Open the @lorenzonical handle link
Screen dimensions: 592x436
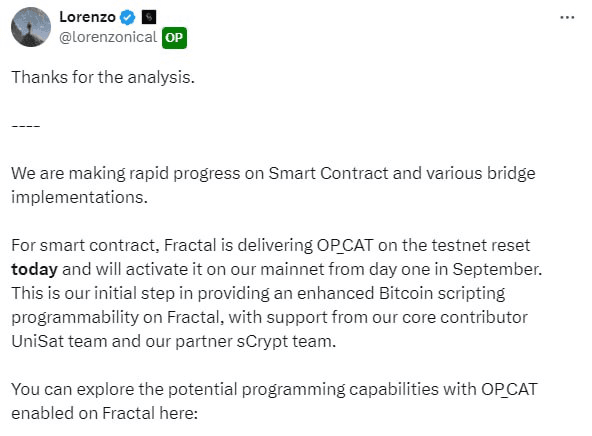click(108, 37)
